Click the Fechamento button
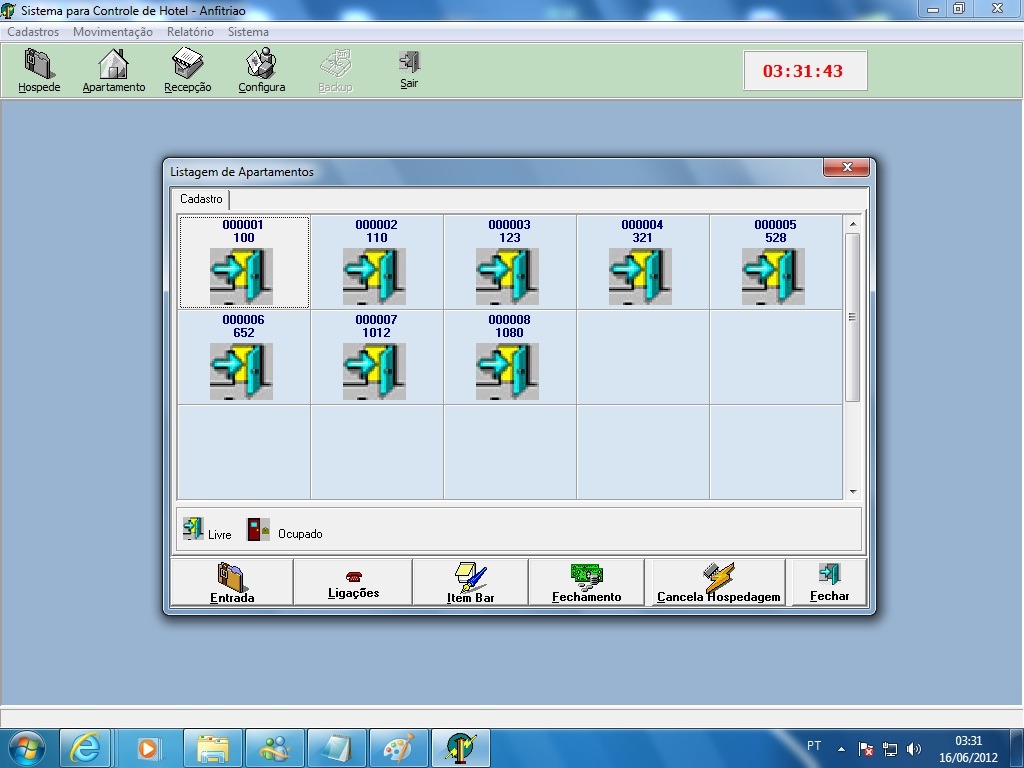The image size is (1024, 768). coord(586,583)
